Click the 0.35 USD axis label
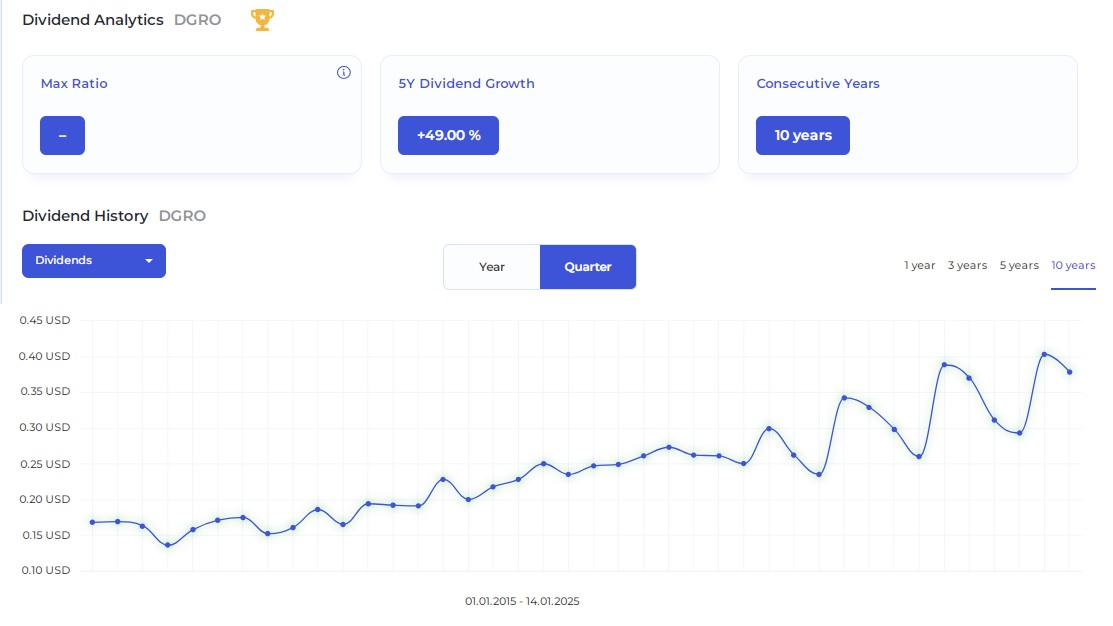The width and height of the screenshot is (1113, 626). 45,391
